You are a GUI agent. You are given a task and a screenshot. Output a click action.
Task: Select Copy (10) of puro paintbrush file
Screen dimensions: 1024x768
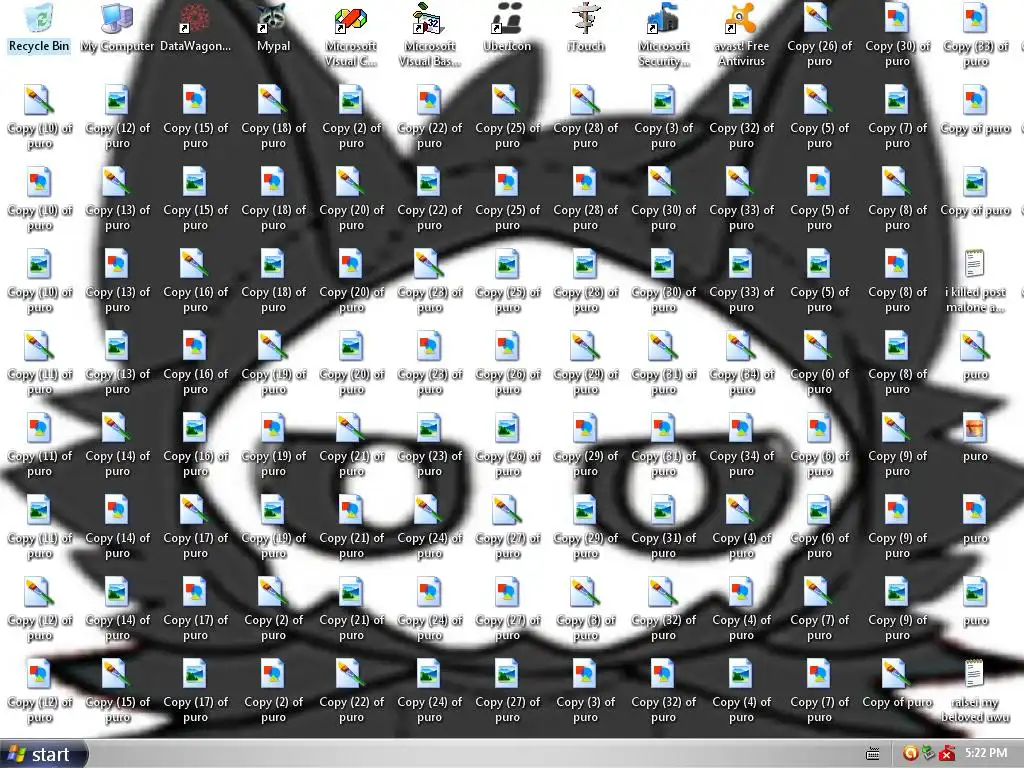pyautogui.click(x=39, y=117)
